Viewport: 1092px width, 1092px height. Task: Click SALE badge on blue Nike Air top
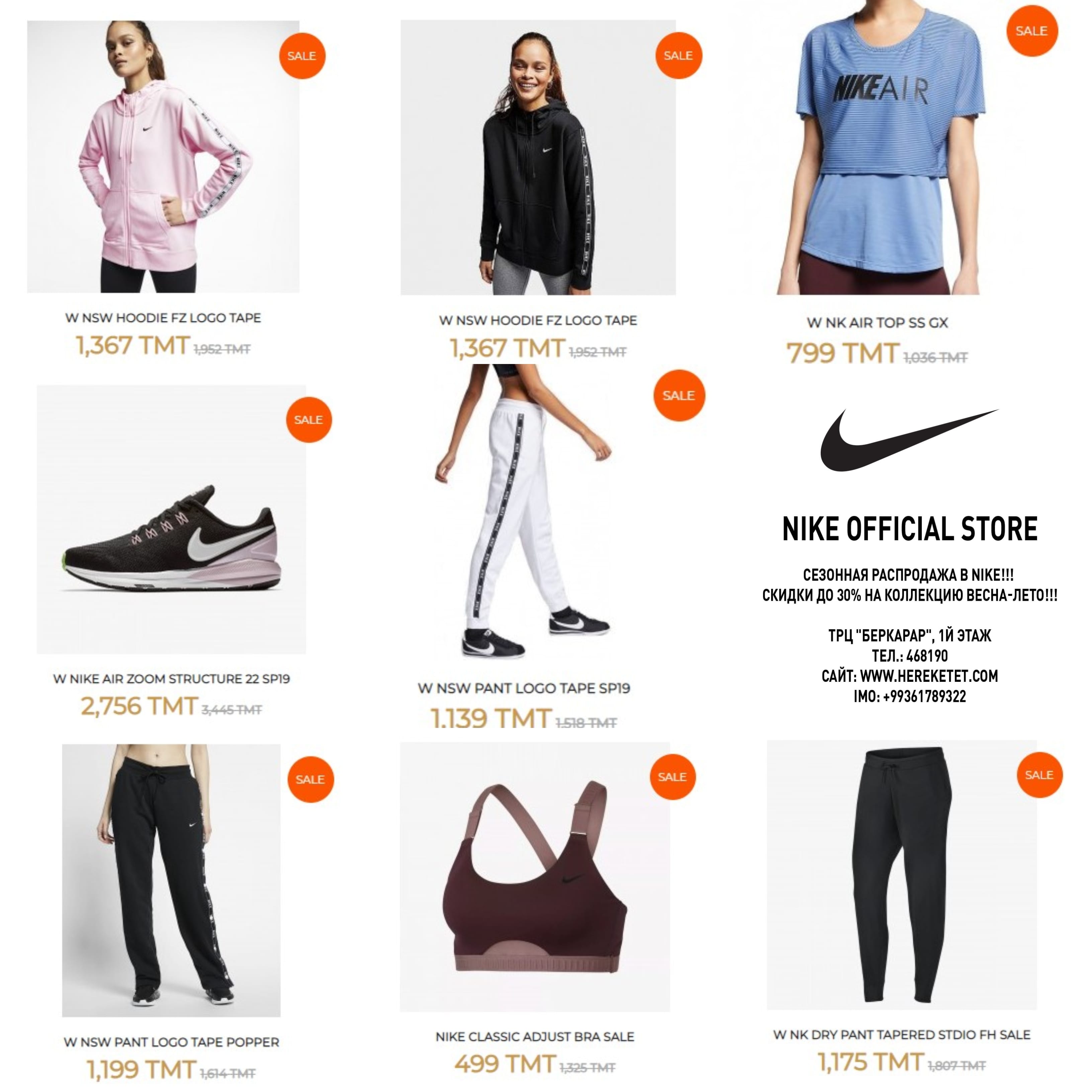pos(1031,31)
